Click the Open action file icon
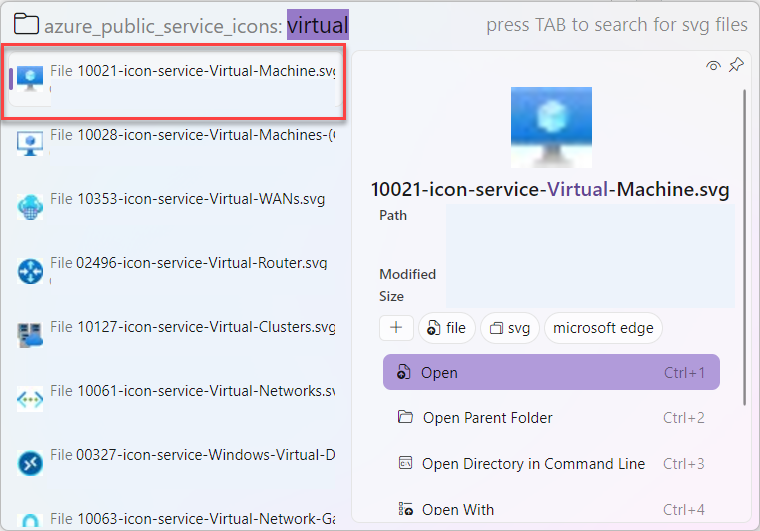 pos(404,372)
